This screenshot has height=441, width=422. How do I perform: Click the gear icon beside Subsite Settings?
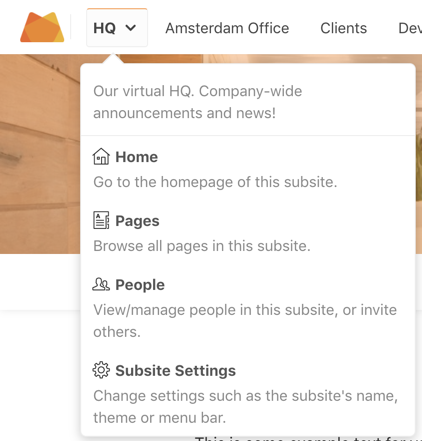click(101, 370)
